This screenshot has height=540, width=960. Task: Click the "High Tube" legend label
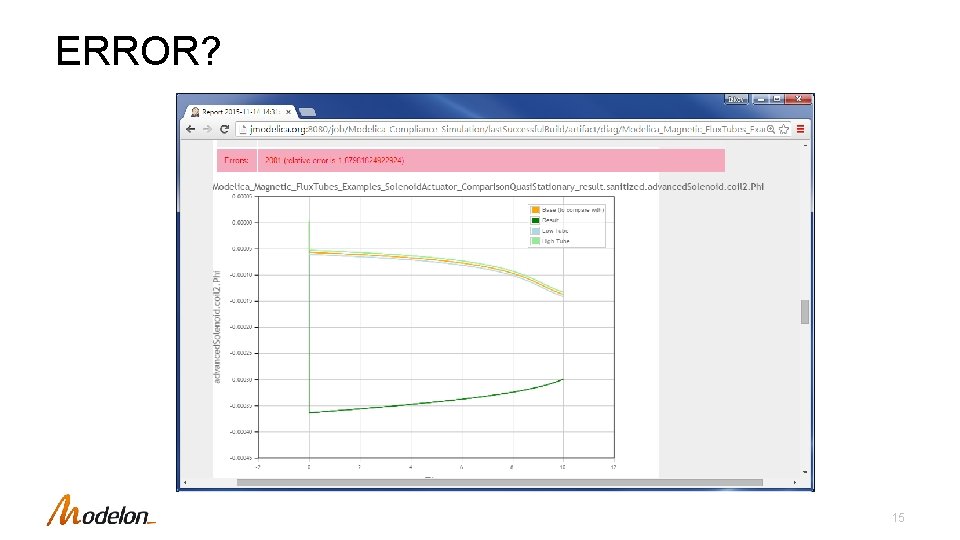click(x=556, y=241)
